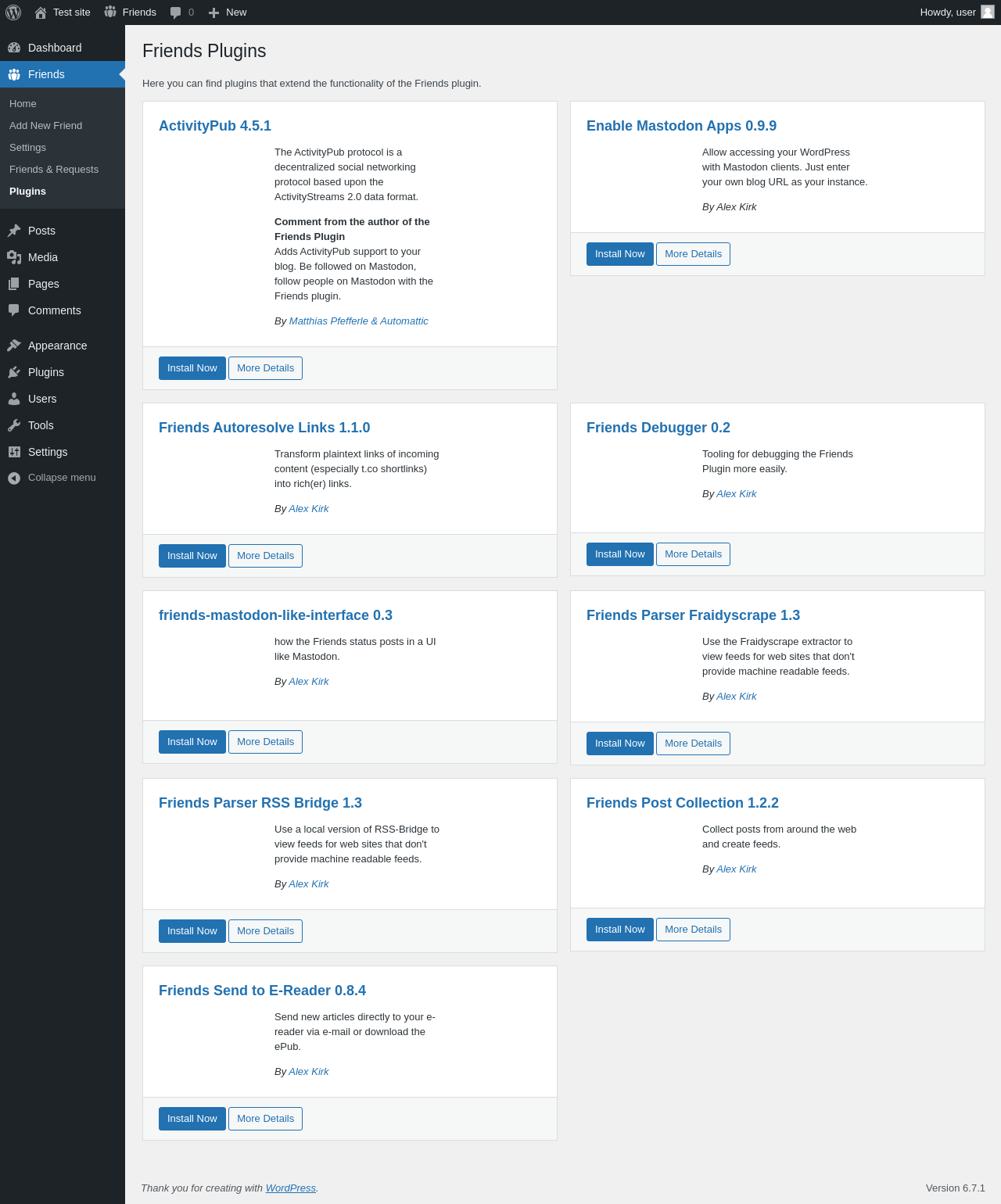This screenshot has width=1001, height=1204.
Task: Click the Users person icon in sidebar
Action: click(x=14, y=399)
